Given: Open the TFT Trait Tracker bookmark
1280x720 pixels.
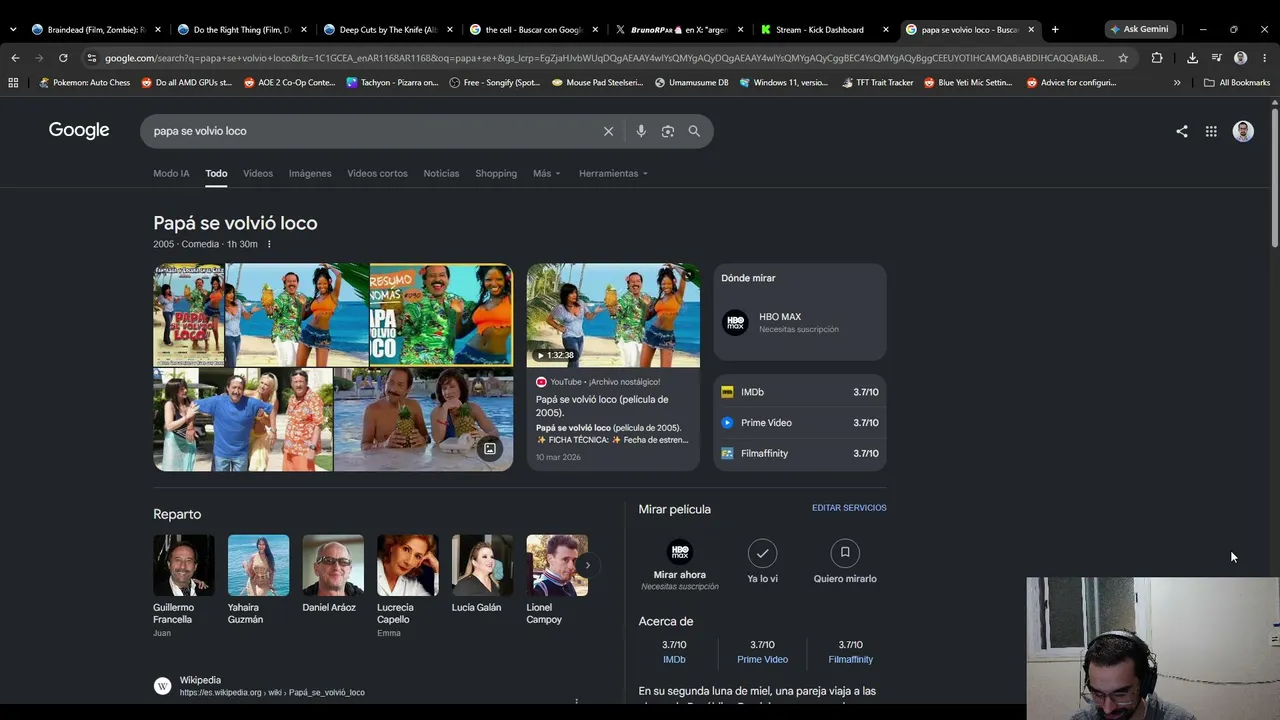Looking at the screenshot, I should coord(877,83).
